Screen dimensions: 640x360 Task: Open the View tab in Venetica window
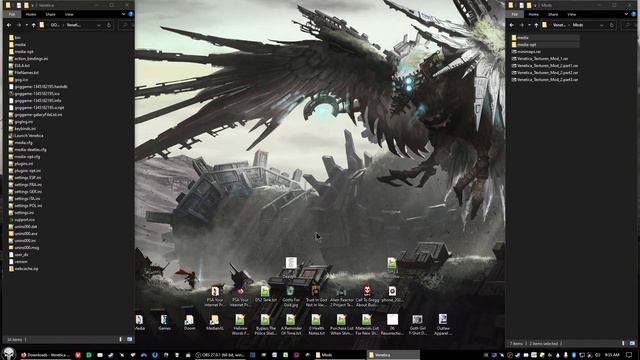click(x=69, y=14)
